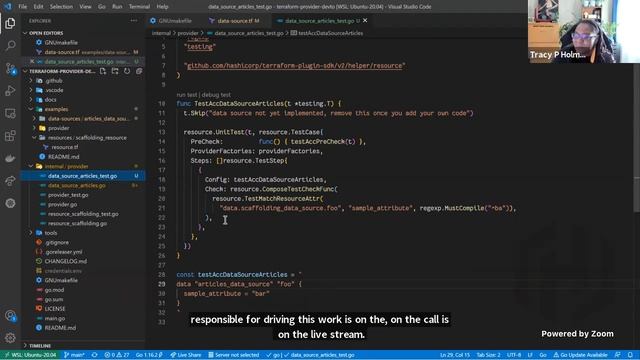Image resolution: width=640 pixels, height=360 pixels.
Task: Open provider_test.go in explorer
Action: pyautogui.click(x=68, y=195)
